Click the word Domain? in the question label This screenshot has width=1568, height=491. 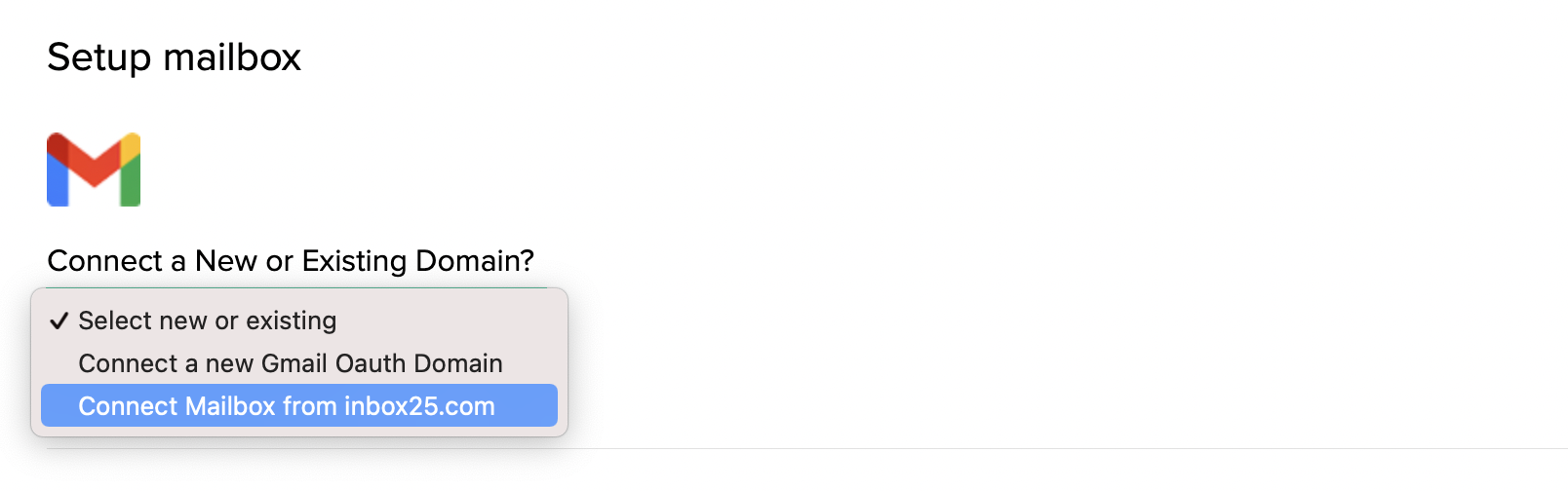pos(475,261)
